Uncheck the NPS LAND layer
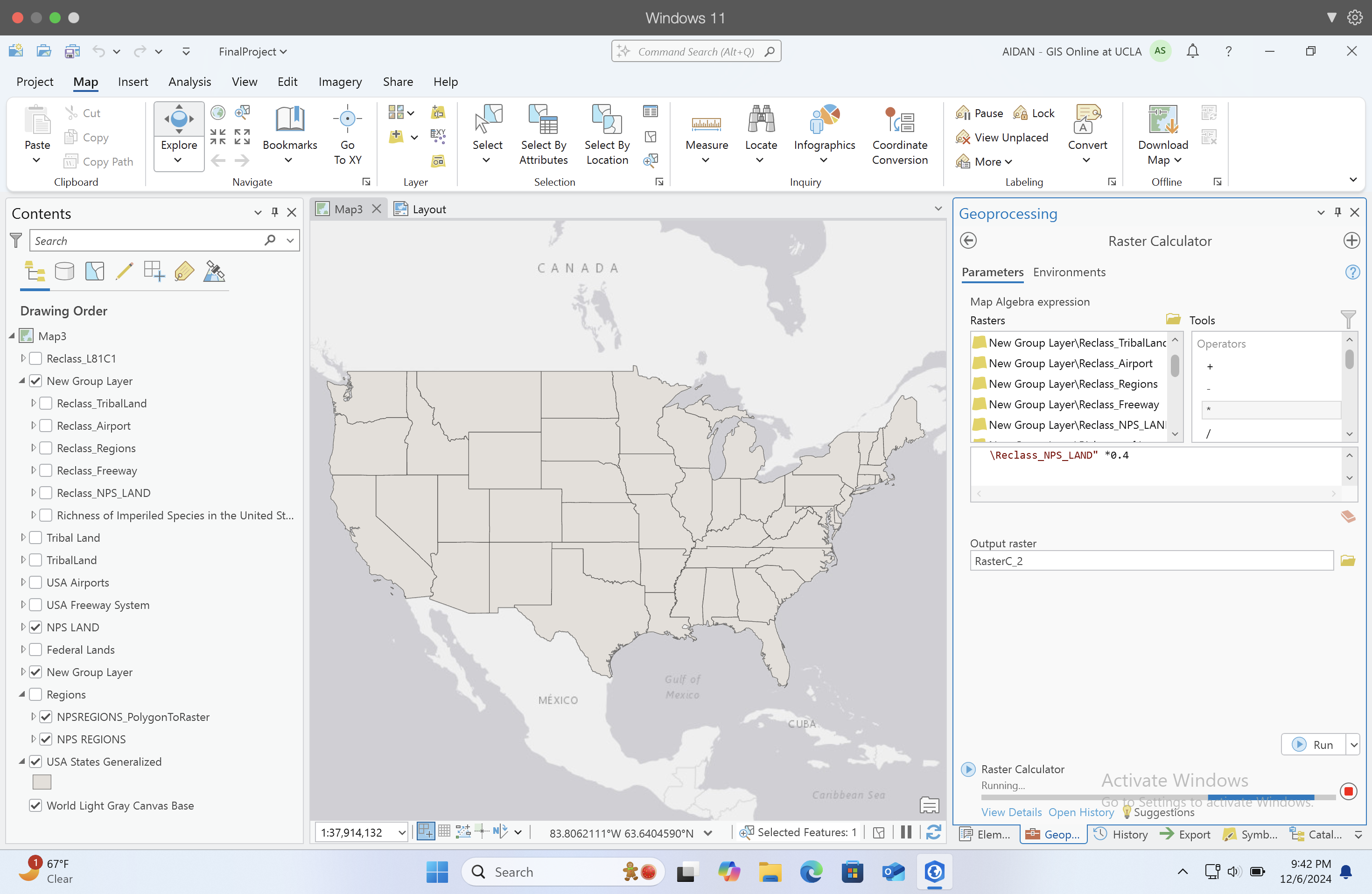 point(35,627)
